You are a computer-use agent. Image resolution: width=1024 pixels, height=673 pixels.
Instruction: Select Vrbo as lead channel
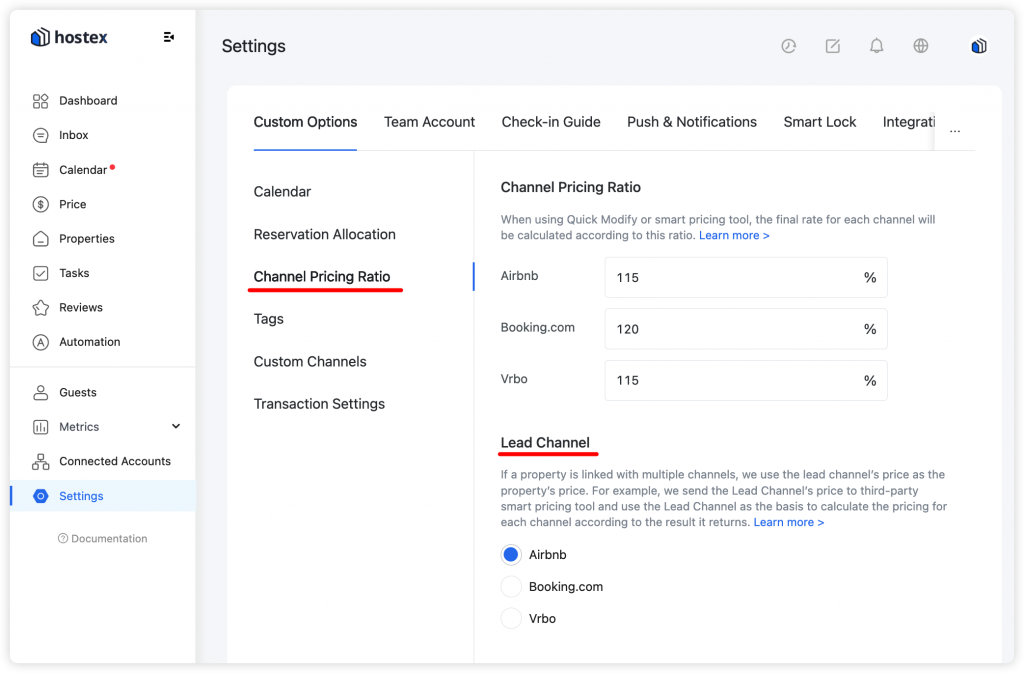(x=511, y=618)
